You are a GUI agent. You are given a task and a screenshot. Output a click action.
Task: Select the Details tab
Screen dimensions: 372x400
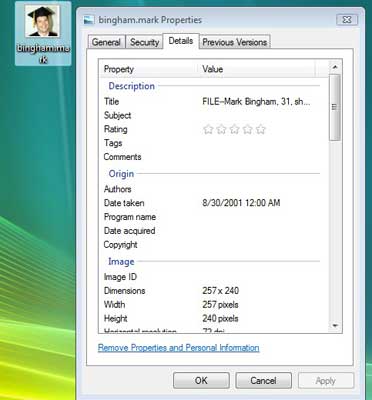181,41
